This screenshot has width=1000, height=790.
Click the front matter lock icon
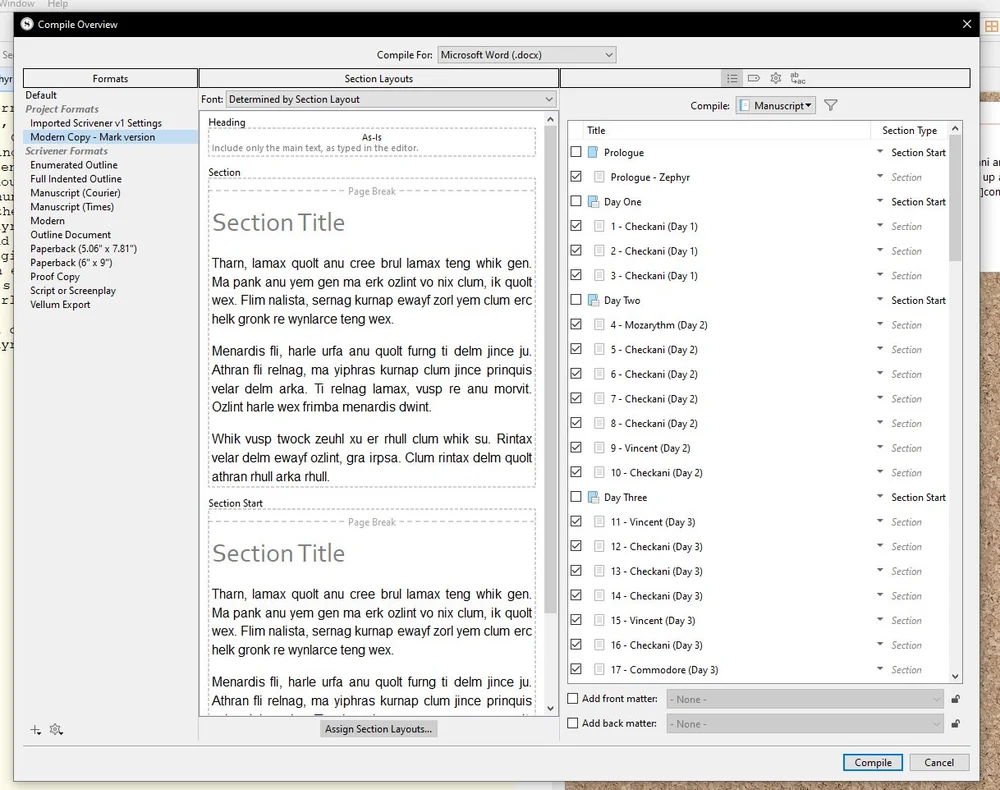tap(955, 699)
